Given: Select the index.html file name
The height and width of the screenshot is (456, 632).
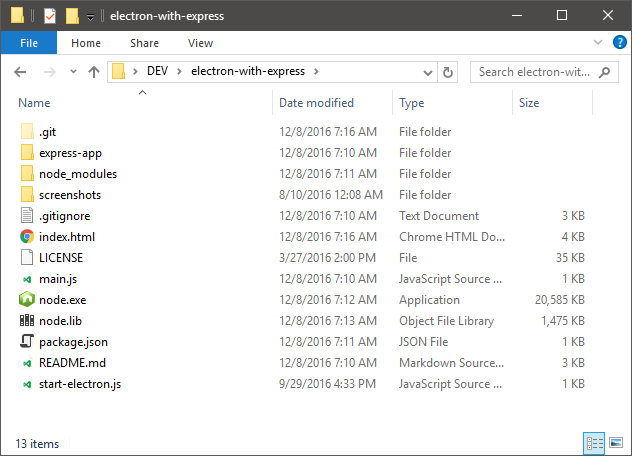Looking at the screenshot, I should click(67, 237).
